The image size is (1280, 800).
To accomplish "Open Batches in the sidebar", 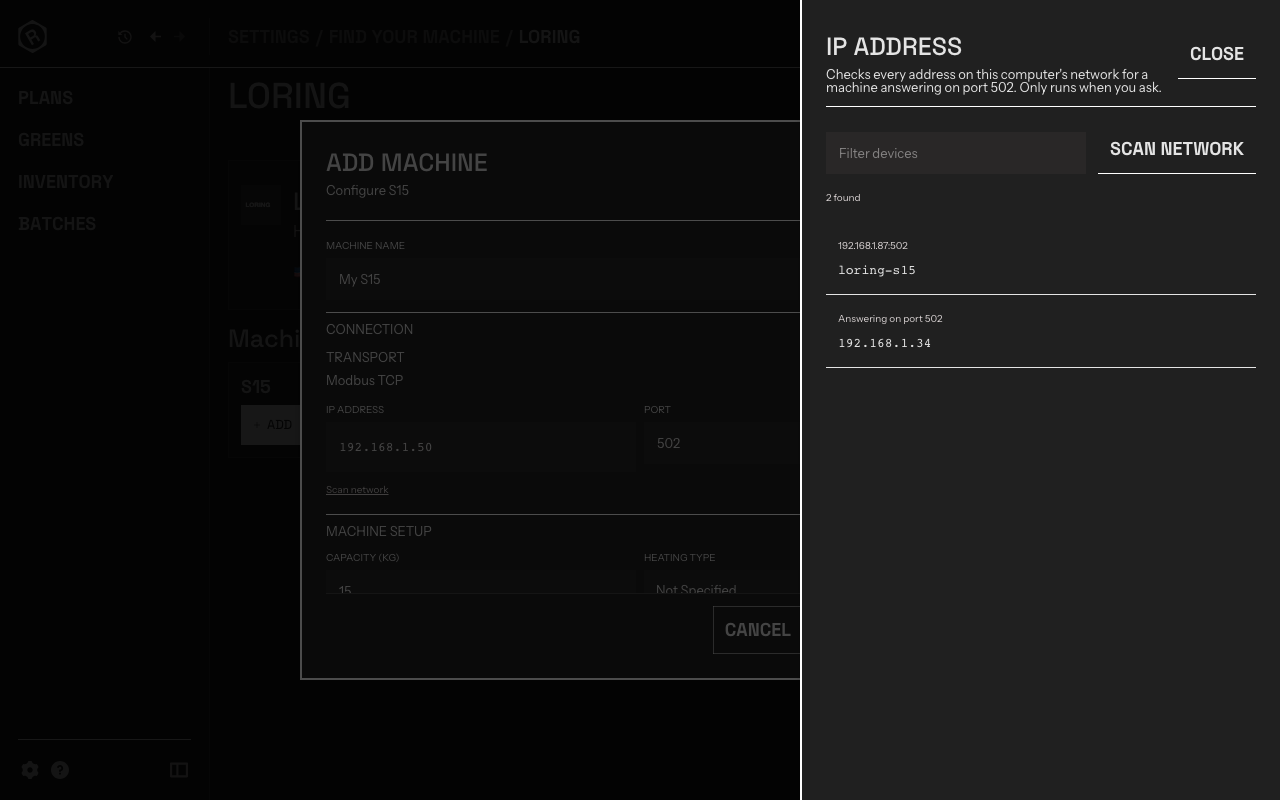I will coord(57,224).
